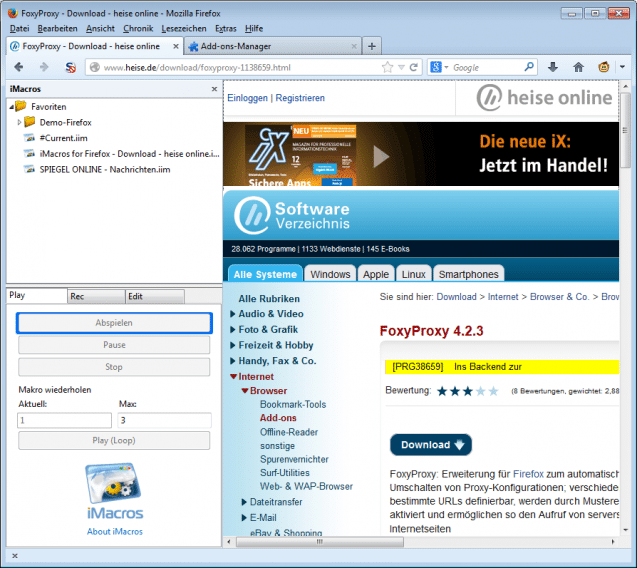
Task: Open the downloads arrow icon
Action: 552,67
